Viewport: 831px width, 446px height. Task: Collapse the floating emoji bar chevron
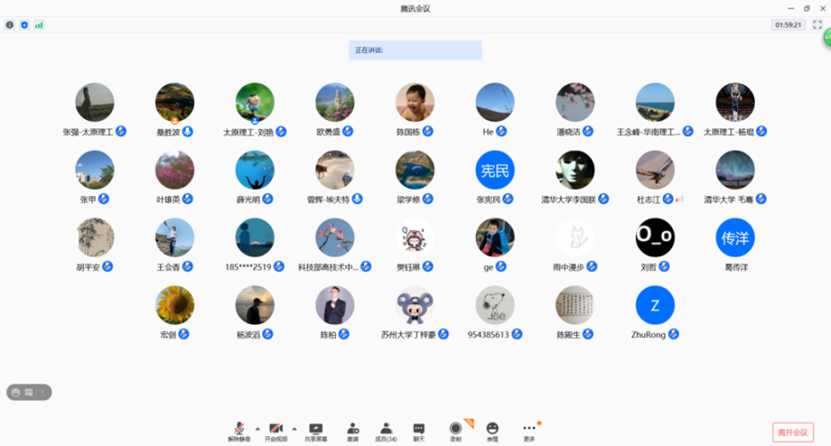[41, 392]
